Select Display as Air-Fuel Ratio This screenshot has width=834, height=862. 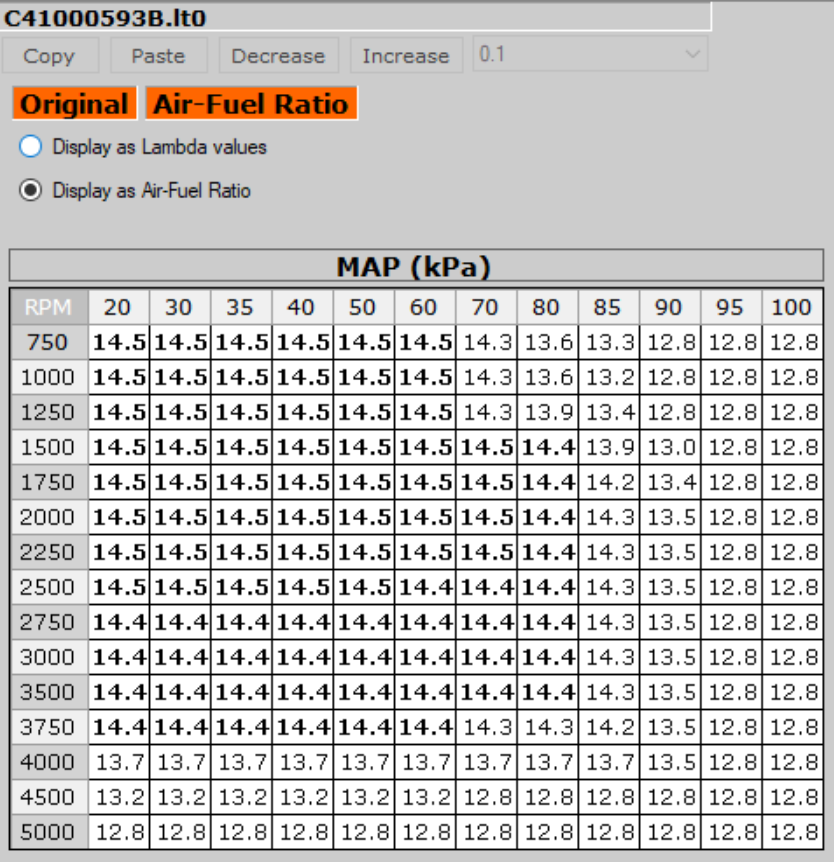(31, 190)
